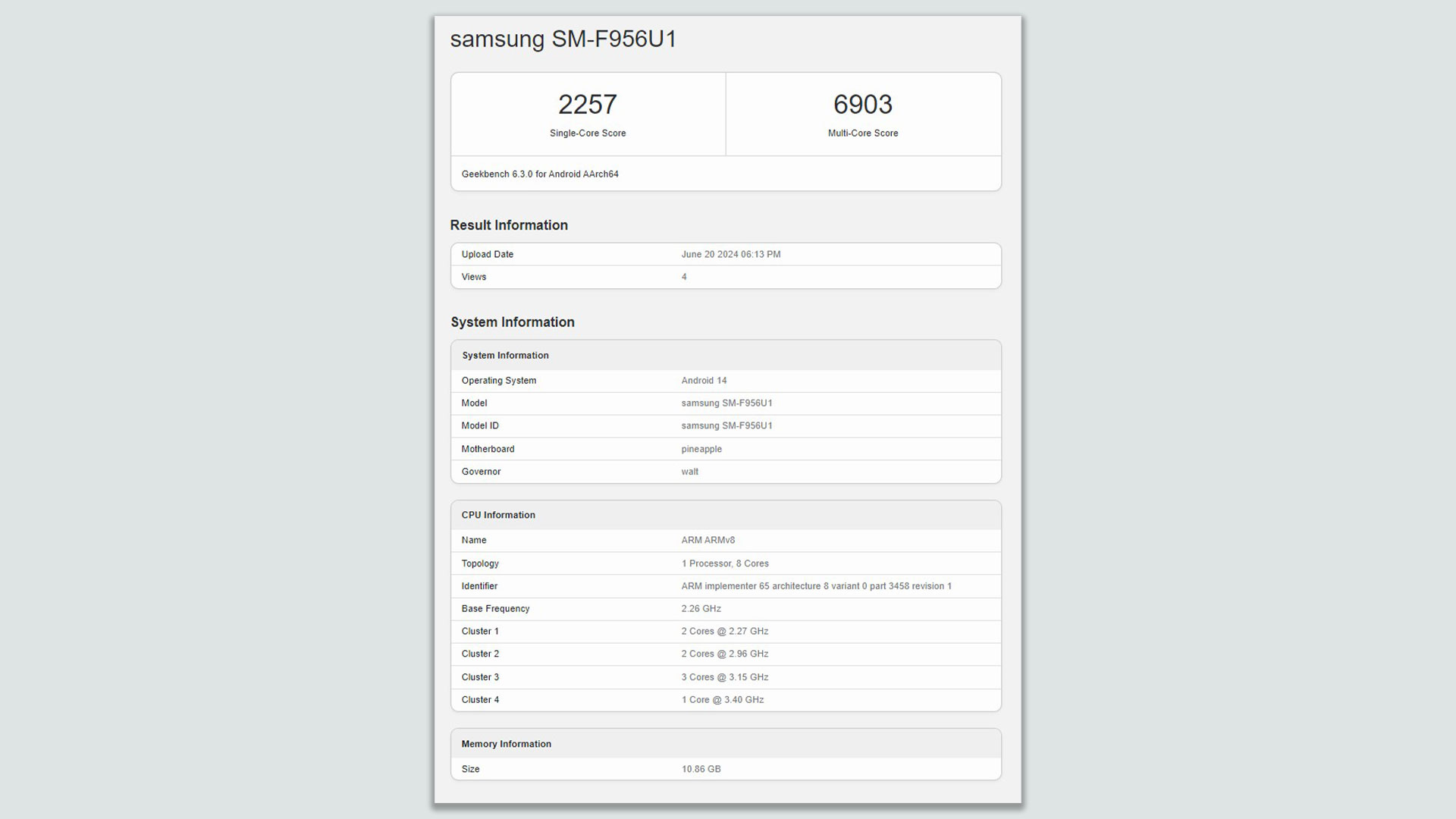Select the 6903 multi-core score value
1456x819 pixels.
click(x=863, y=104)
